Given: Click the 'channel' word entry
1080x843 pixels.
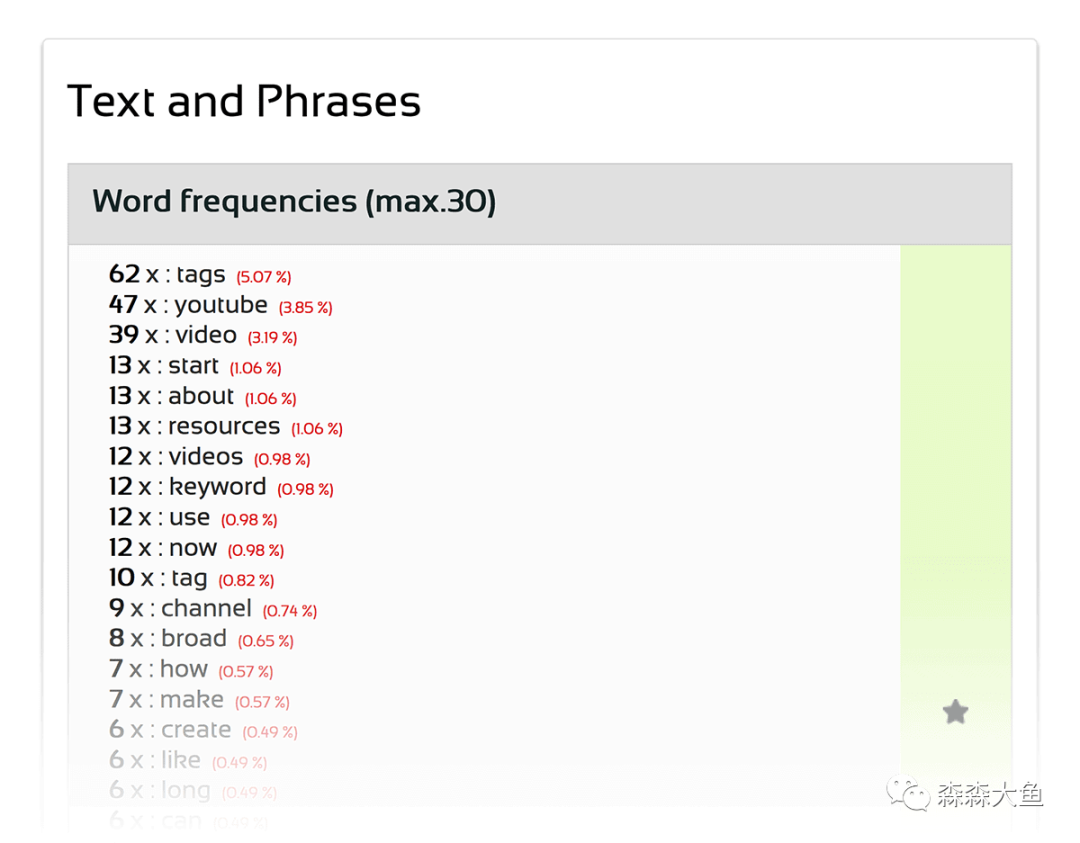Looking at the screenshot, I should tap(206, 608).
